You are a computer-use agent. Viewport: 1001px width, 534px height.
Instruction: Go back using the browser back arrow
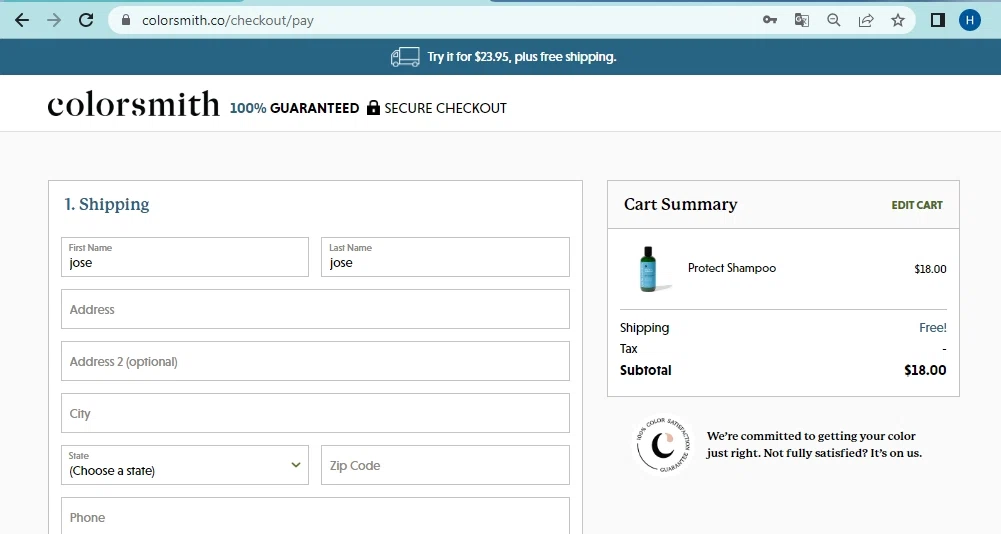pos(22,20)
